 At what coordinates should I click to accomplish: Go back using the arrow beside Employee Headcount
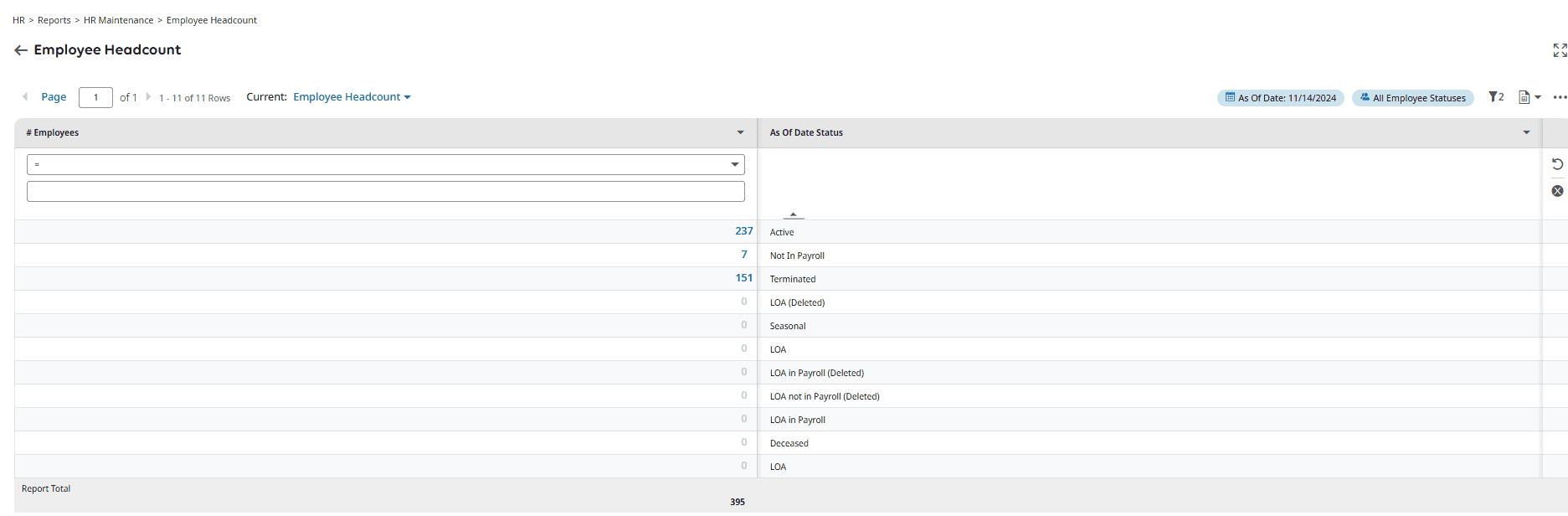[x=21, y=50]
